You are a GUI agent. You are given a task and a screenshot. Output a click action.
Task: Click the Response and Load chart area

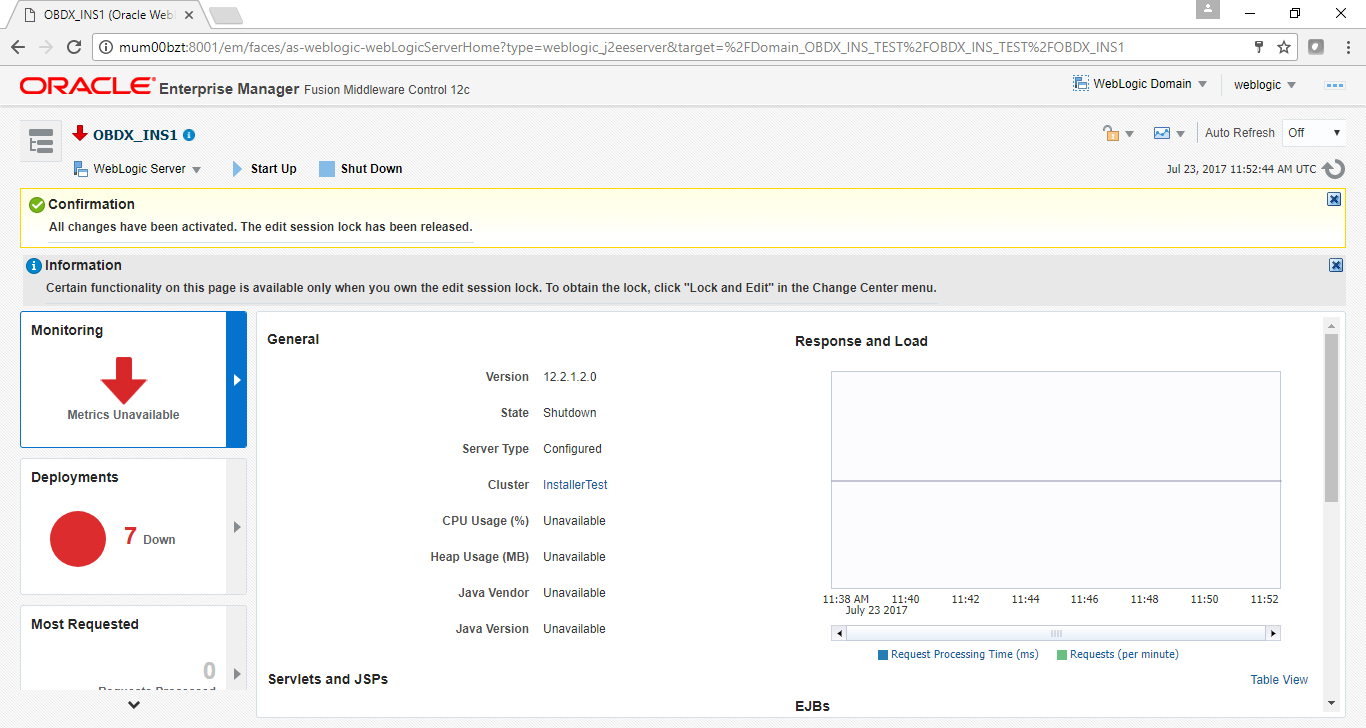[1056, 480]
